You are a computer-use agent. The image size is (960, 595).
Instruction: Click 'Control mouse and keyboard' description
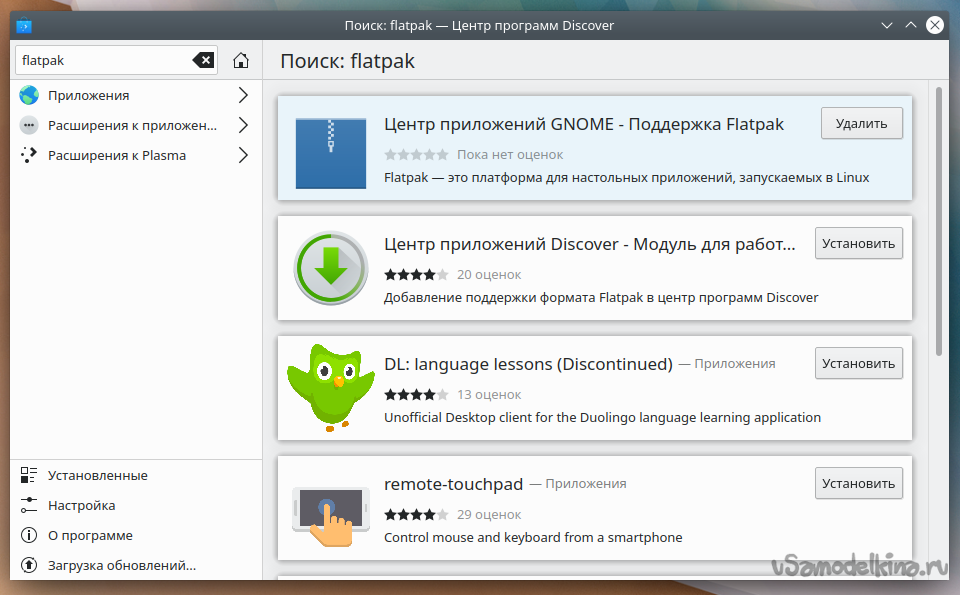coord(533,537)
